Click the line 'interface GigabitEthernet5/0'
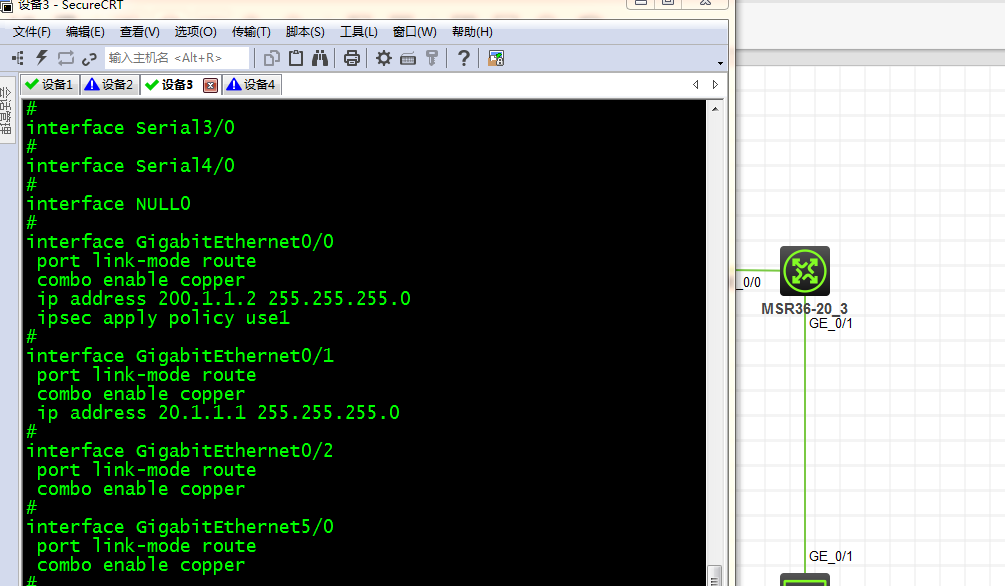Image resolution: width=1005 pixels, height=586 pixels. coord(180,527)
